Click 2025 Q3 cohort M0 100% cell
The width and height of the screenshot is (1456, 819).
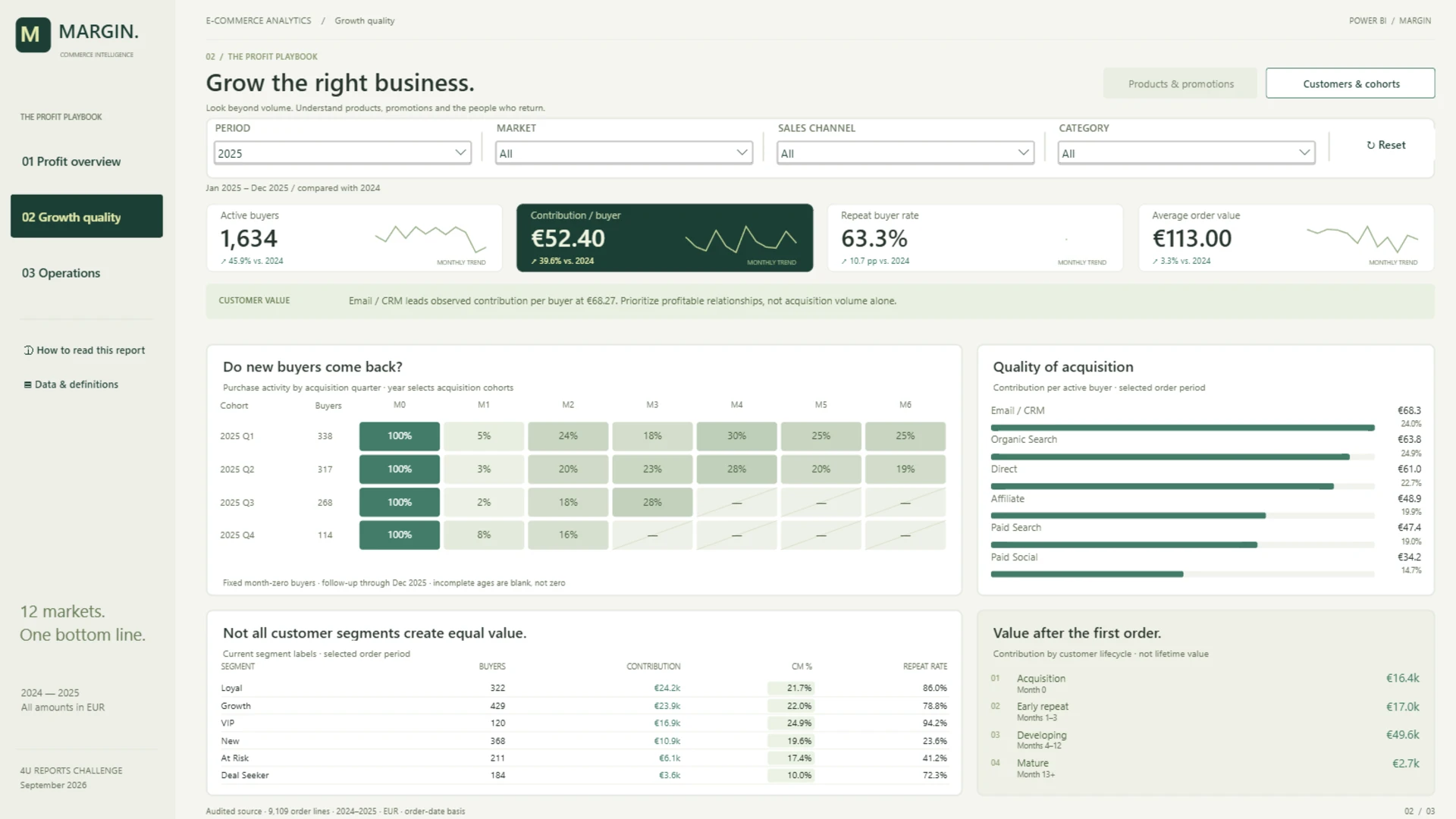tap(400, 502)
